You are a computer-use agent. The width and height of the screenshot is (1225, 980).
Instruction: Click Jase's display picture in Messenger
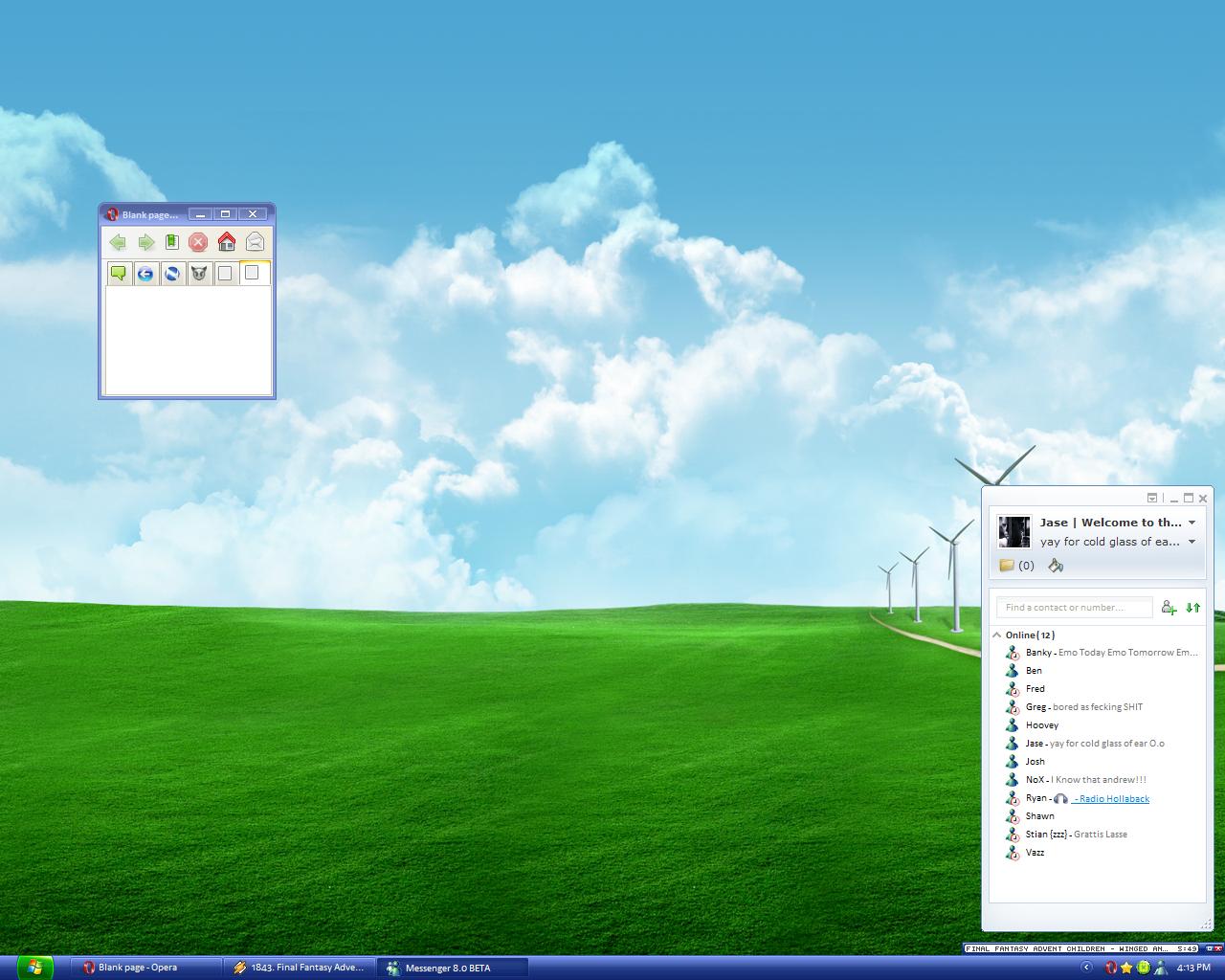(x=1013, y=532)
